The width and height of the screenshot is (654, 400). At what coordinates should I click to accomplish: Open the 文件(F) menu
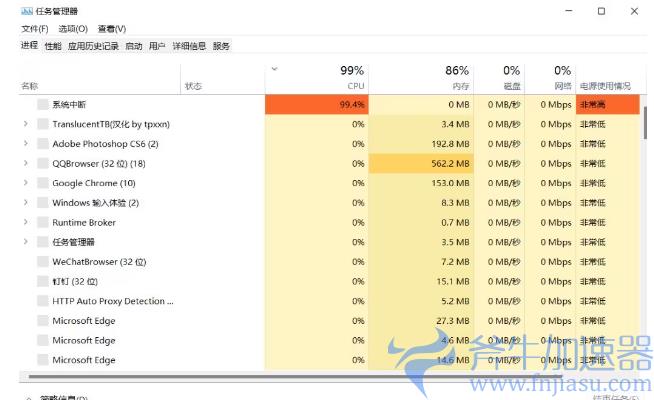point(35,29)
